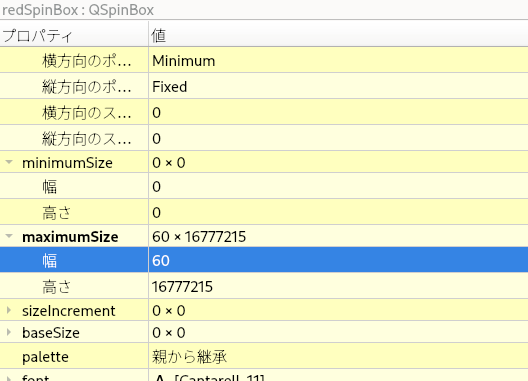Select the palette property row
Image resolution: width=528 pixels, height=381 pixels.
point(264,356)
